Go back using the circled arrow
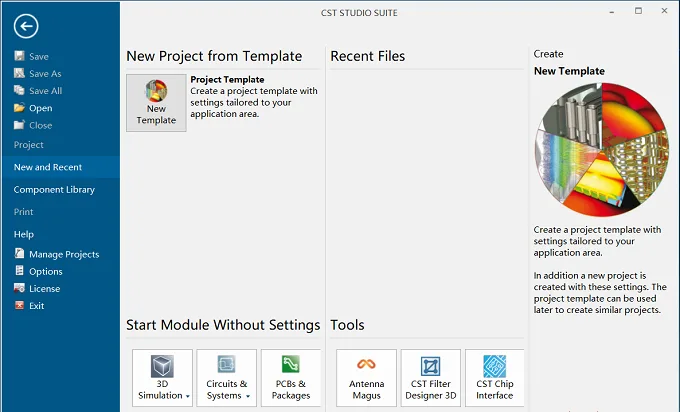Viewport: 680px width, 412px height. [x=26, y=26]
